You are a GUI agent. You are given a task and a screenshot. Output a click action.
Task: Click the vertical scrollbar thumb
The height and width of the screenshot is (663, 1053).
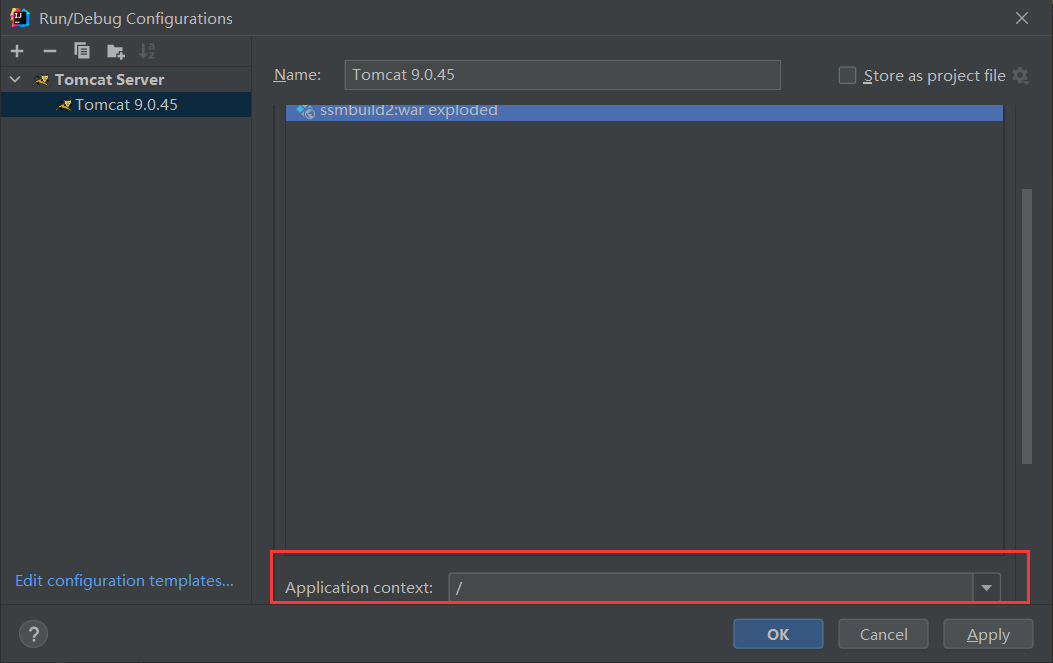coord(1026,326)
